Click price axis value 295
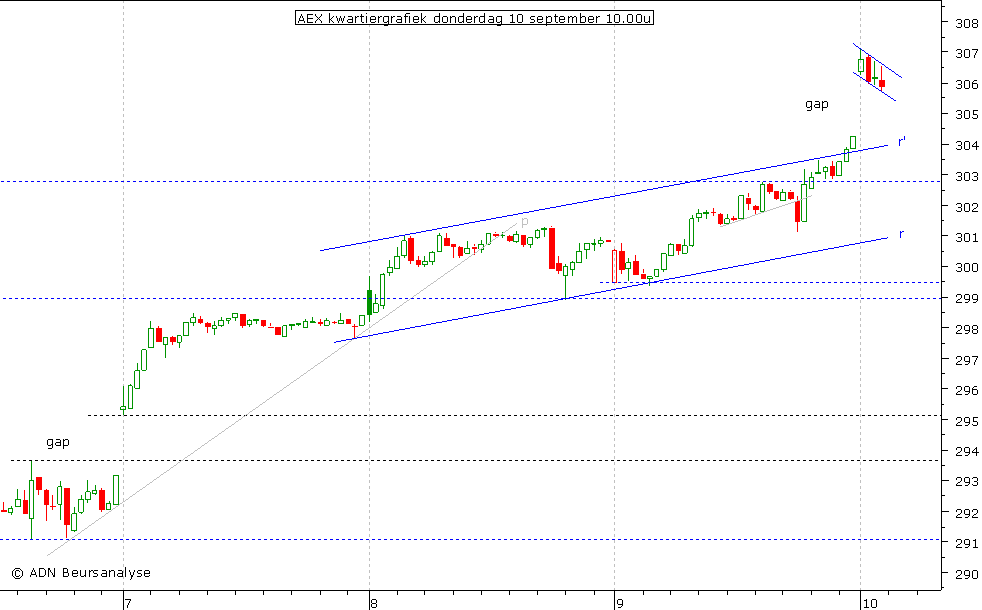Image resolution: width=982 pixels, height=610 pixels. [x=967, y=421]
